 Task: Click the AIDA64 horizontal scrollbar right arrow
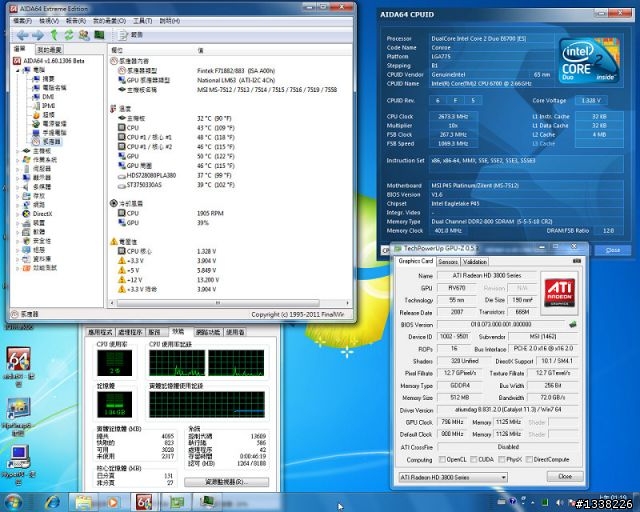347,303
